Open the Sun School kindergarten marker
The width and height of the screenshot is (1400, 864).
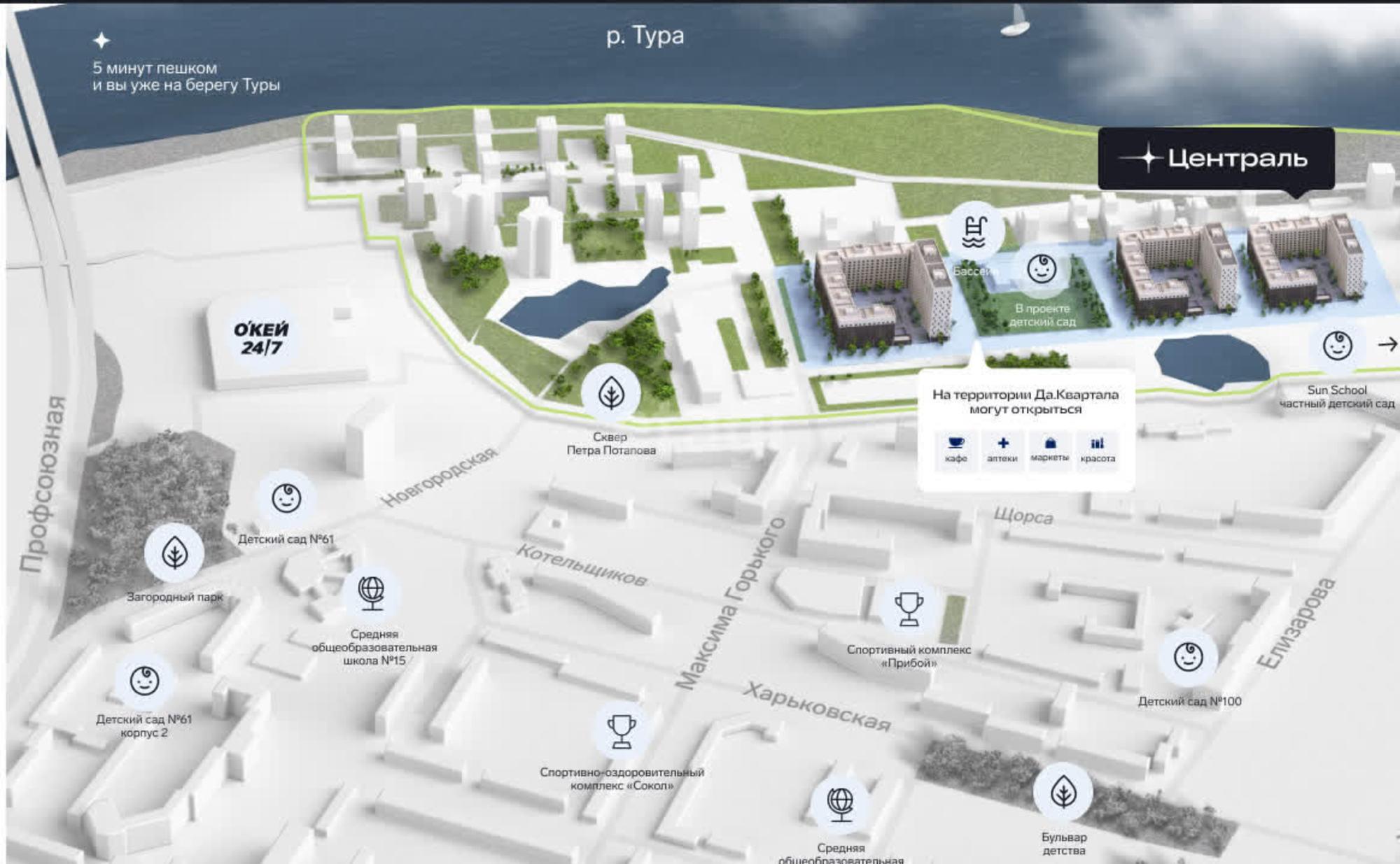[1336, 346]
